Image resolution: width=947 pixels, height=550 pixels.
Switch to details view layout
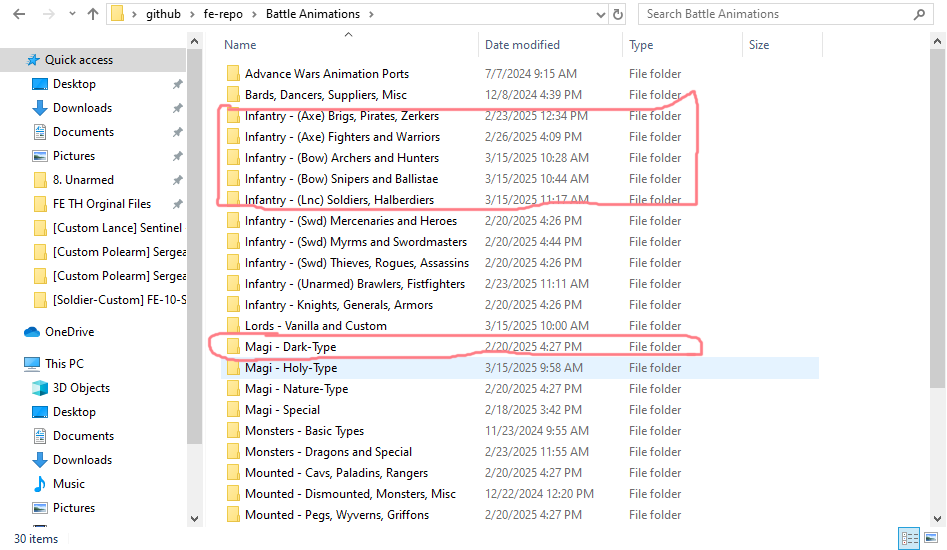[909, 538]
